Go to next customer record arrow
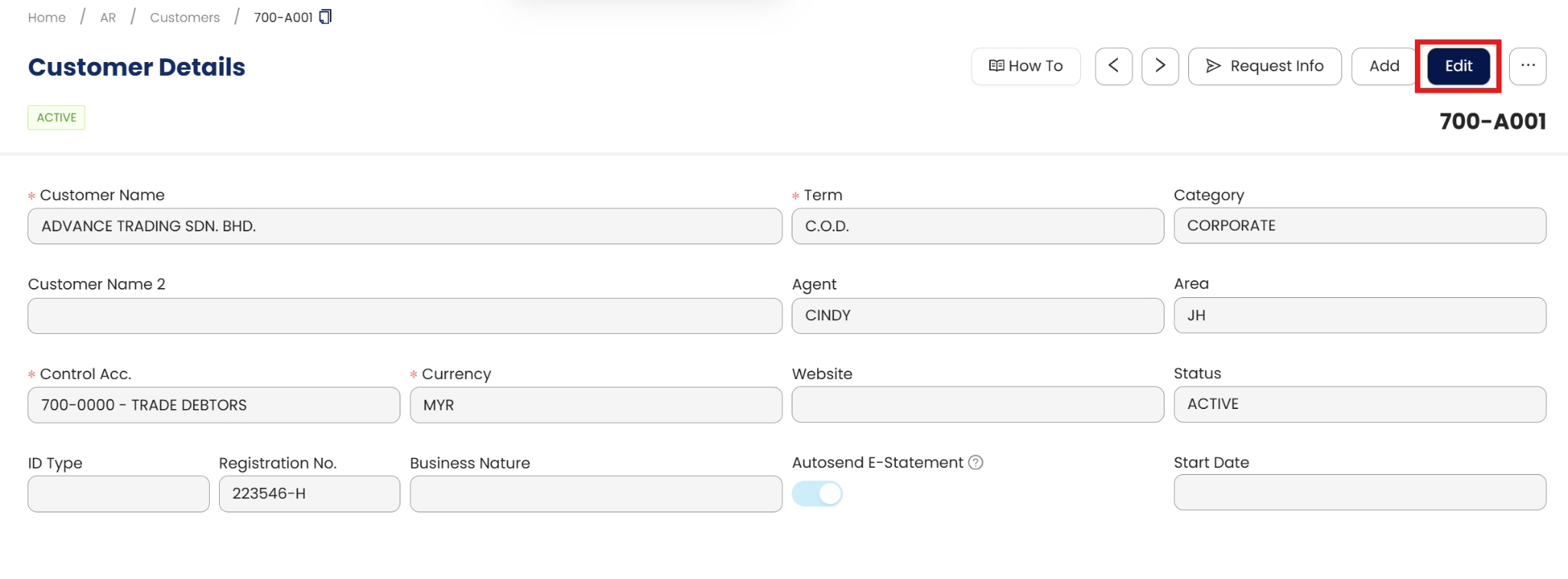This screenshot has height=579, width=1568. pos(1160,66)
